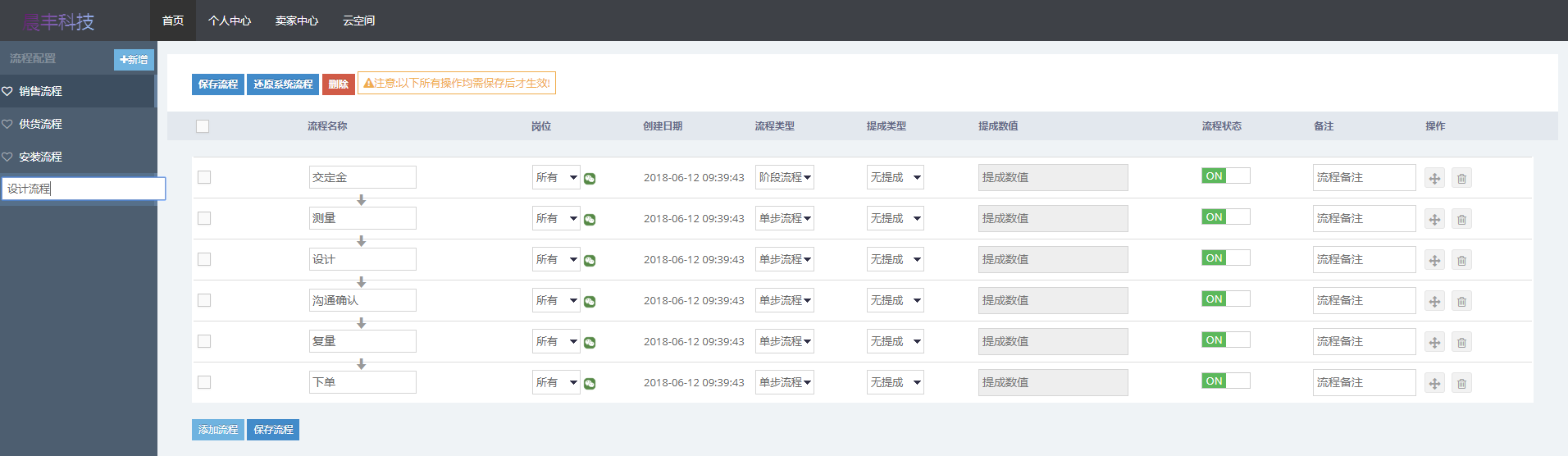
Task: Delete the 下单 row with trash icon
Action: pos(1461,383)
